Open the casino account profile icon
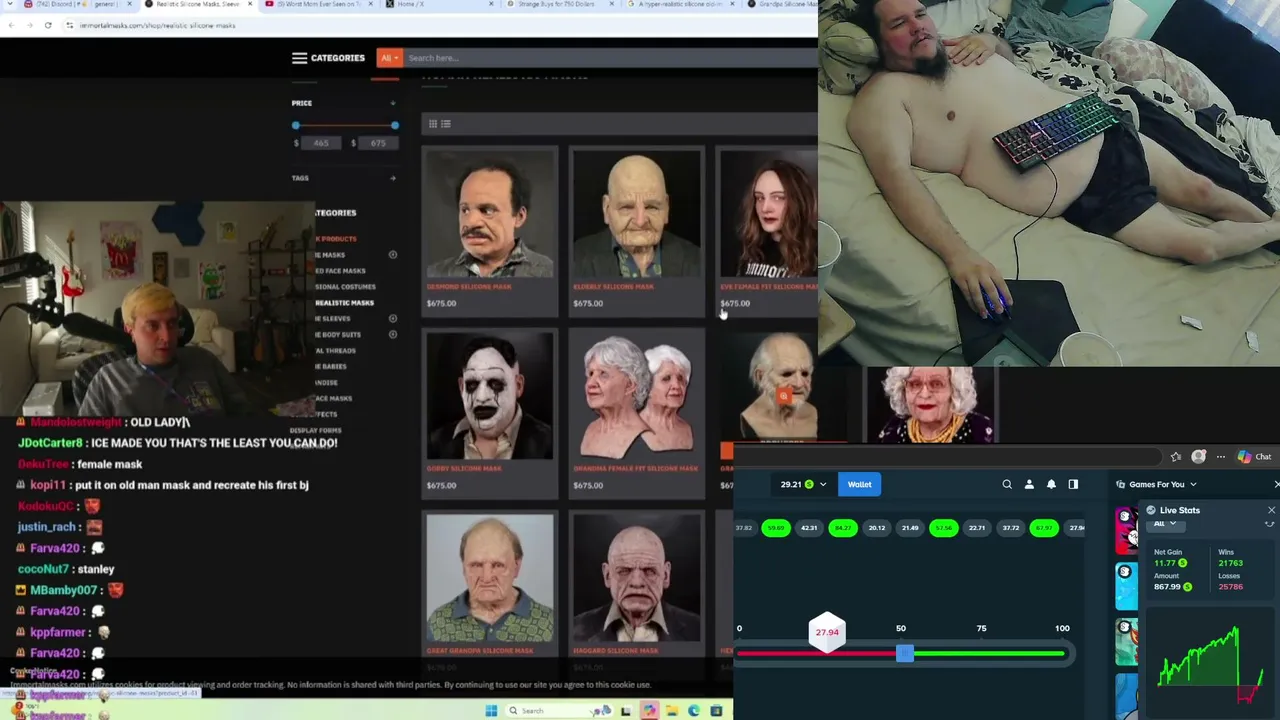This screenshot has height=720, width=1280. pyautogui.click(x=1029, y=484)
